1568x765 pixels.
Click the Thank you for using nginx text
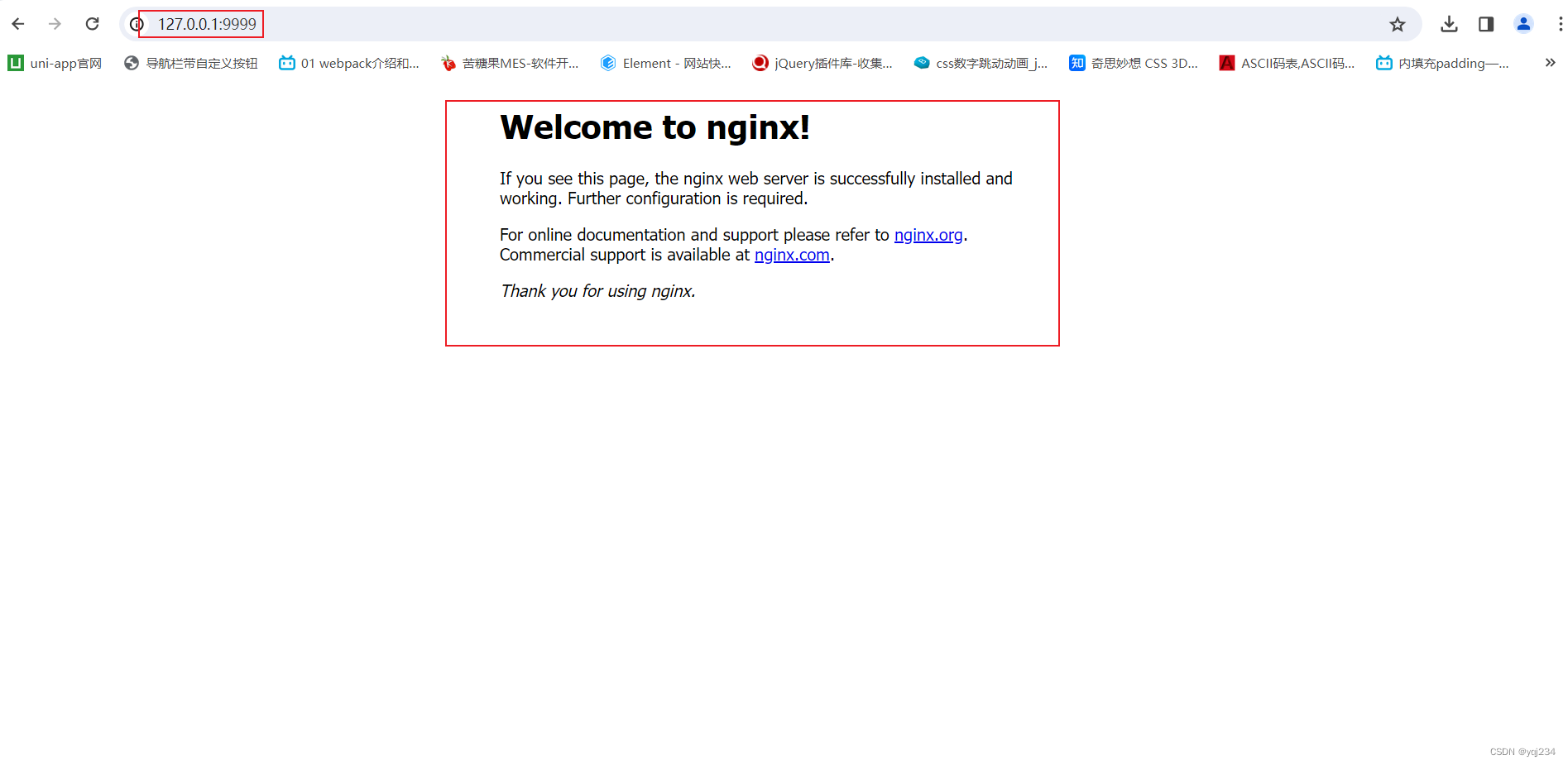597,291
